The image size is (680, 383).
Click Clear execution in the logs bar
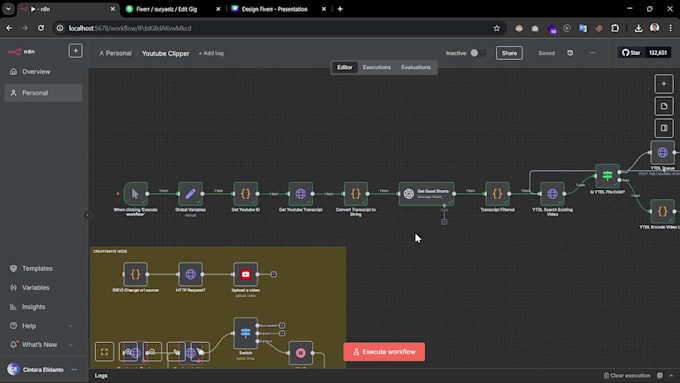630,376
